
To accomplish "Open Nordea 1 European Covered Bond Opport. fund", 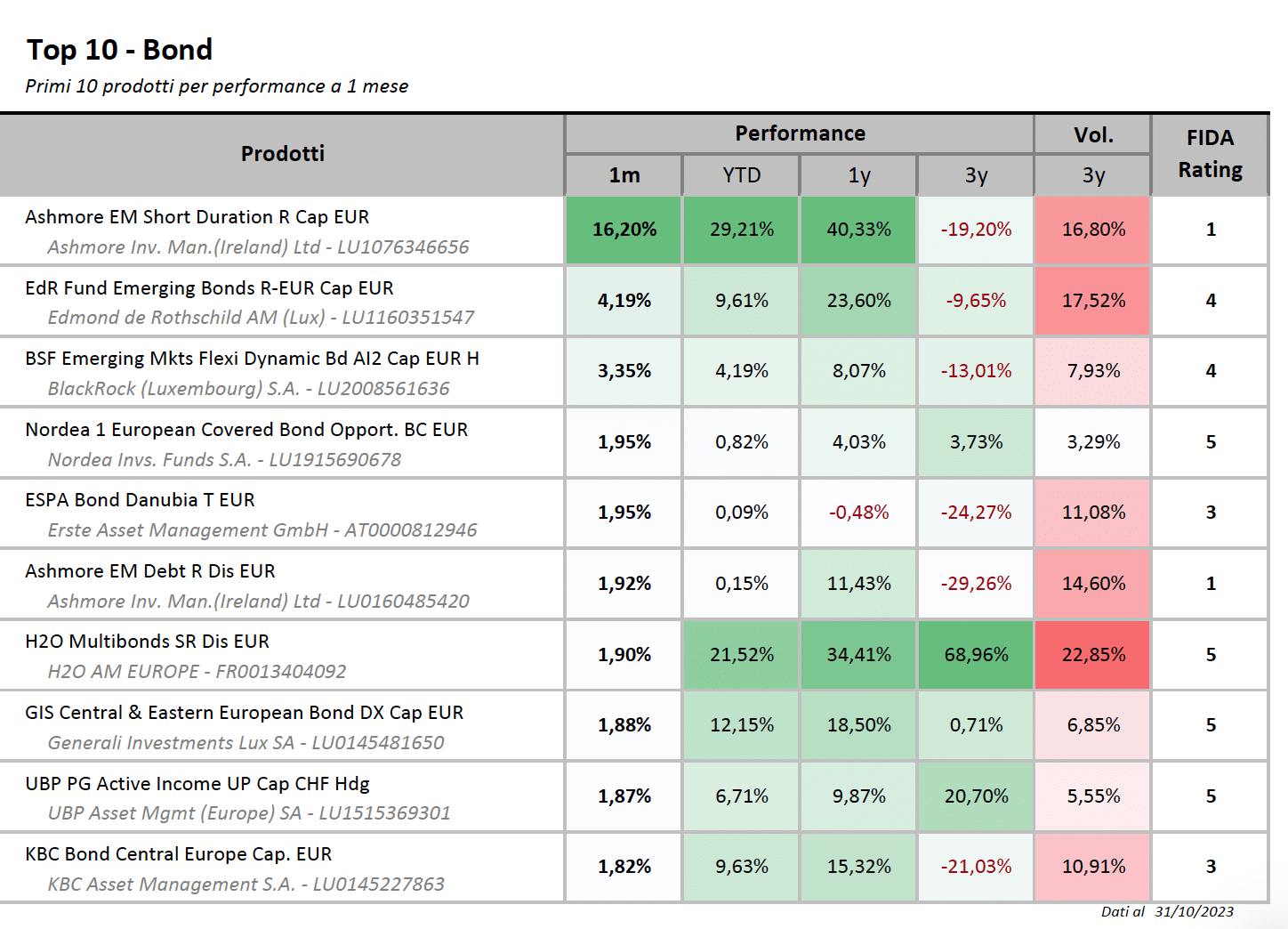I will point(246,430).
